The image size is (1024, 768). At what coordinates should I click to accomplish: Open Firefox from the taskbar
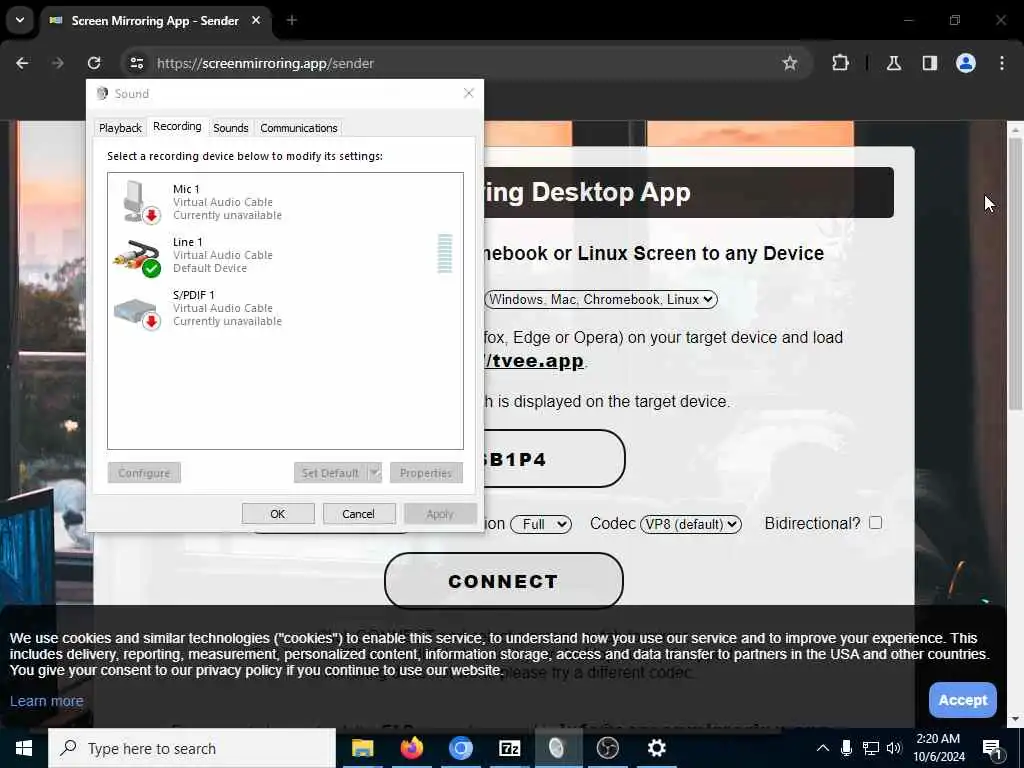(x=411, y=748)
